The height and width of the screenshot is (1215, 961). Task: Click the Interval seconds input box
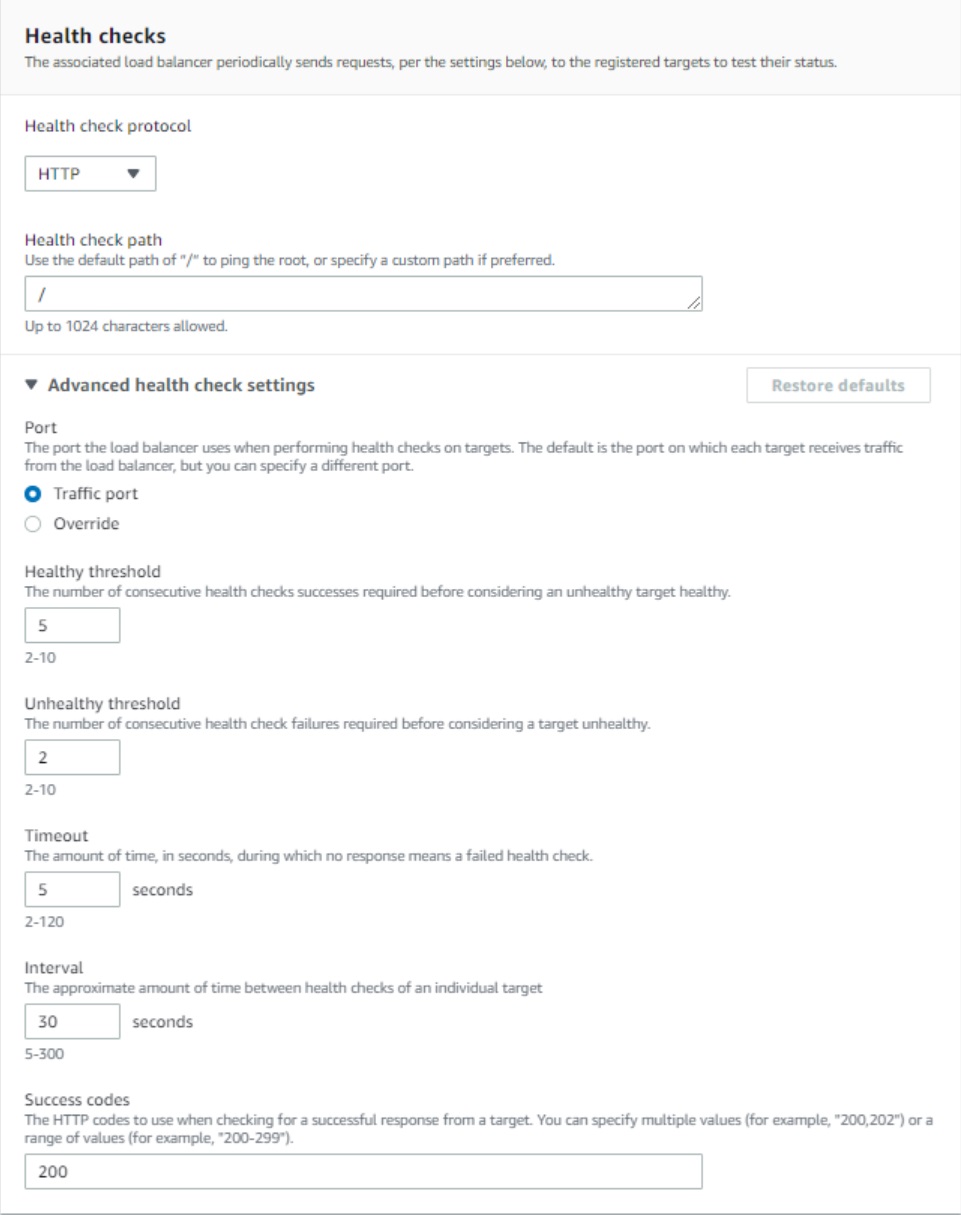coord(72,1022)
